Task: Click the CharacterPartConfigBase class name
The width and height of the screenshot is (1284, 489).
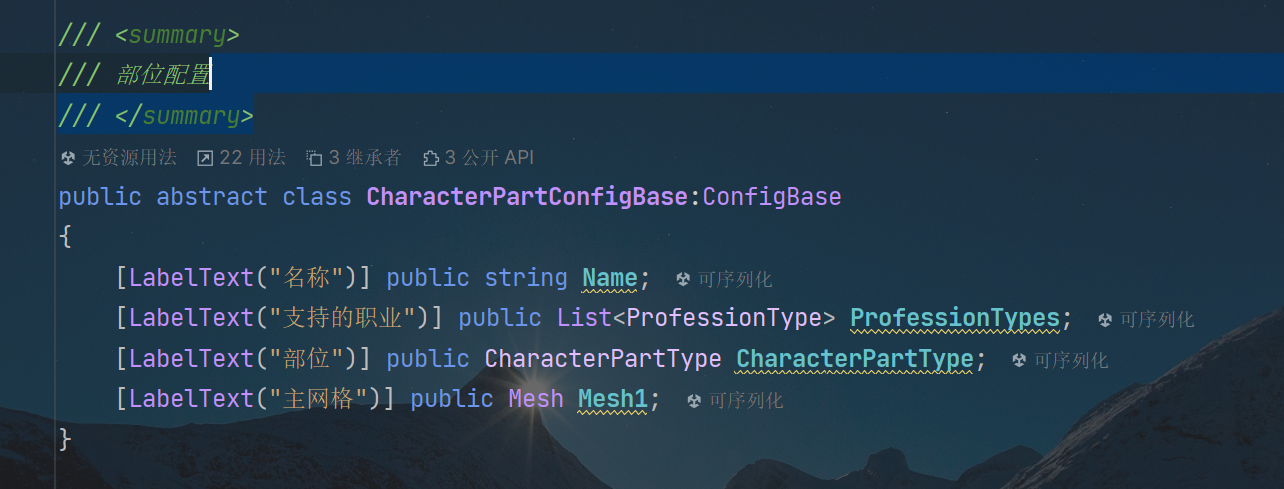Action: click(528, 197)
